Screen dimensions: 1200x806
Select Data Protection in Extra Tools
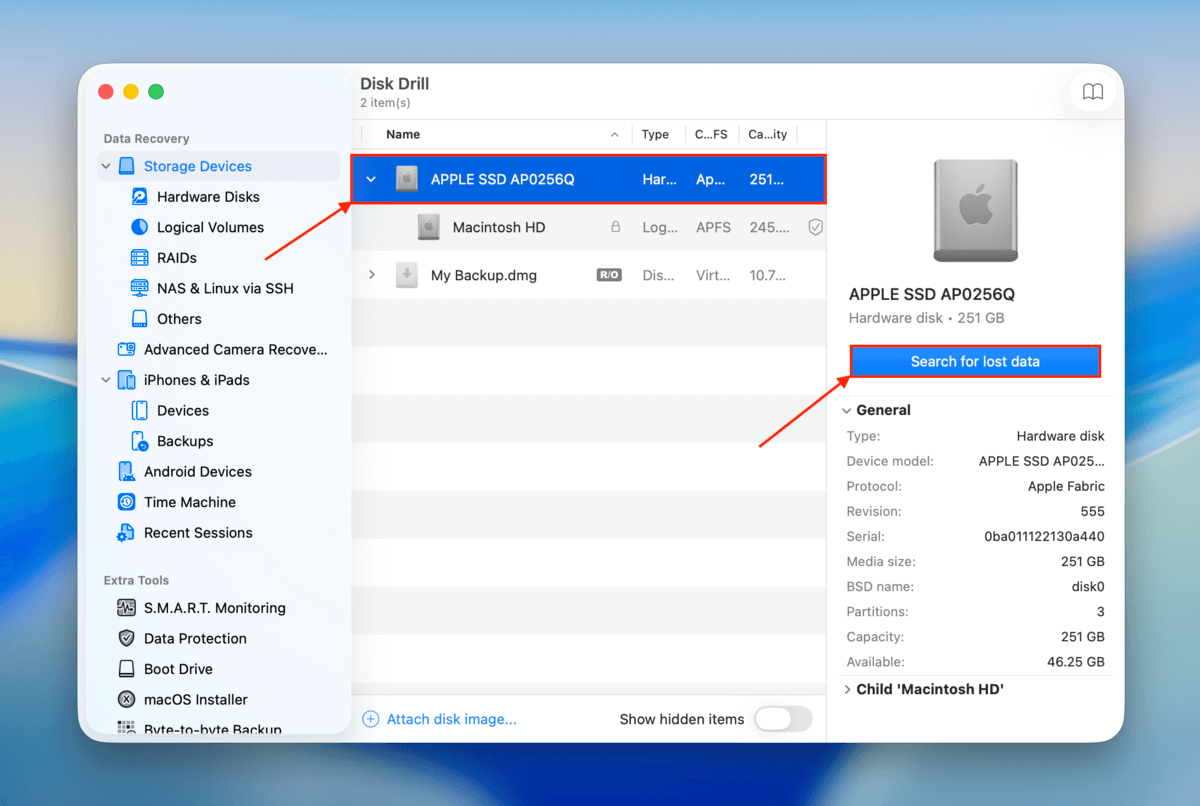(194, 638)
